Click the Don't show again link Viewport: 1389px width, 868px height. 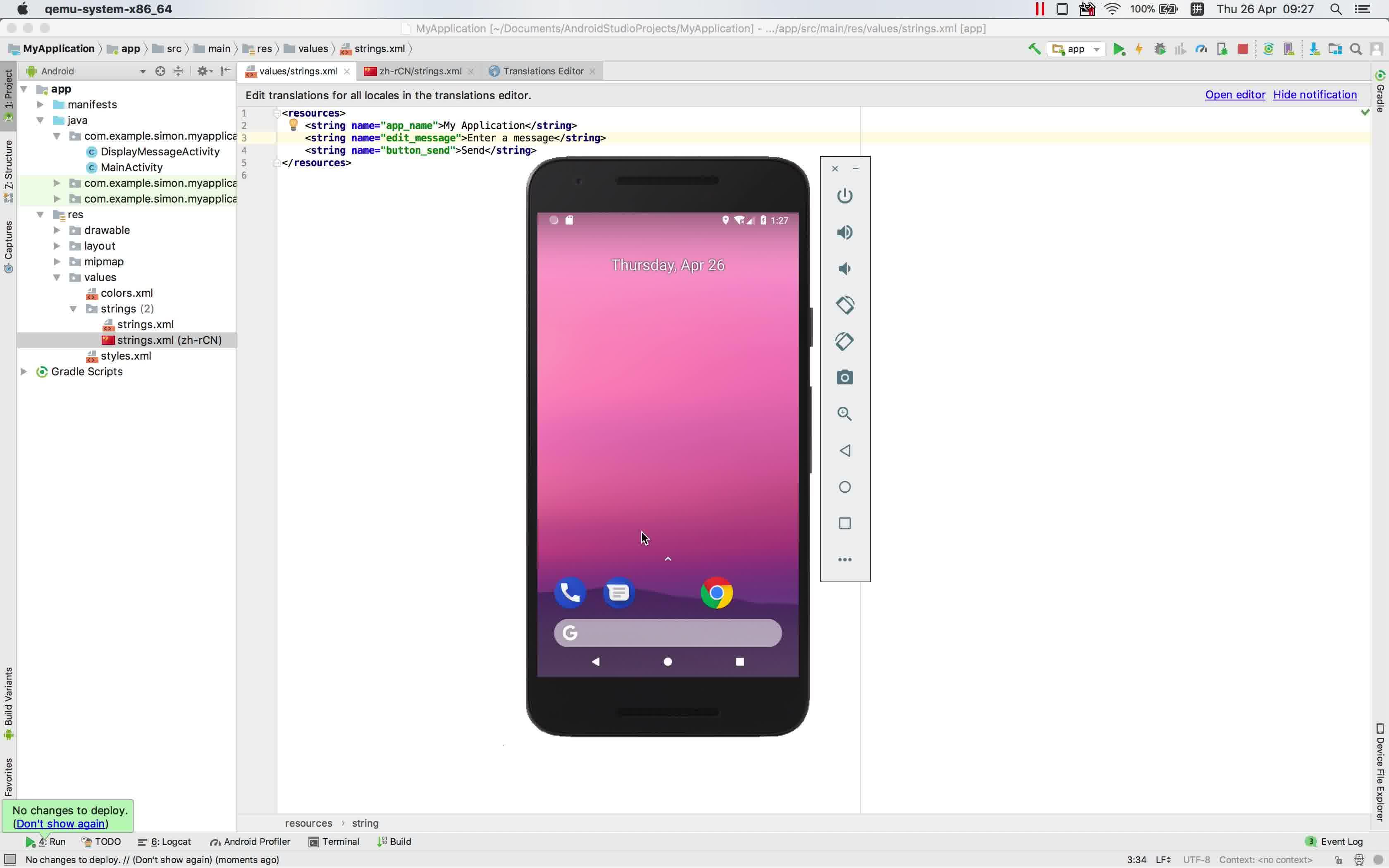pos(60,824)
